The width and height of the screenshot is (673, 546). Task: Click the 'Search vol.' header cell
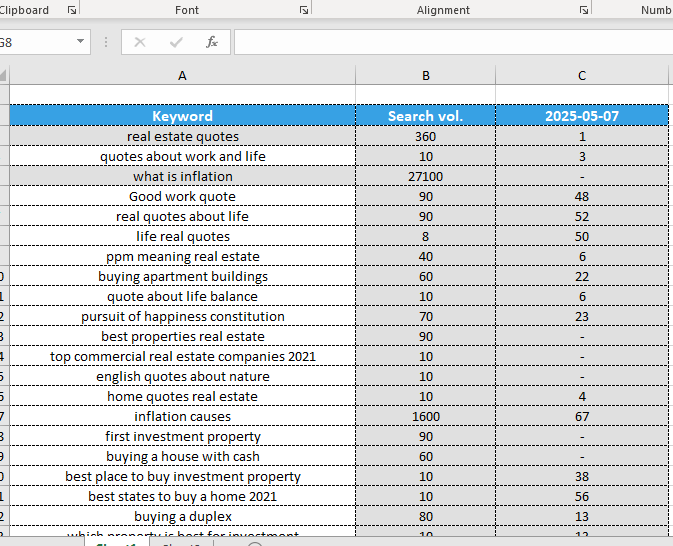coord(426,116)
